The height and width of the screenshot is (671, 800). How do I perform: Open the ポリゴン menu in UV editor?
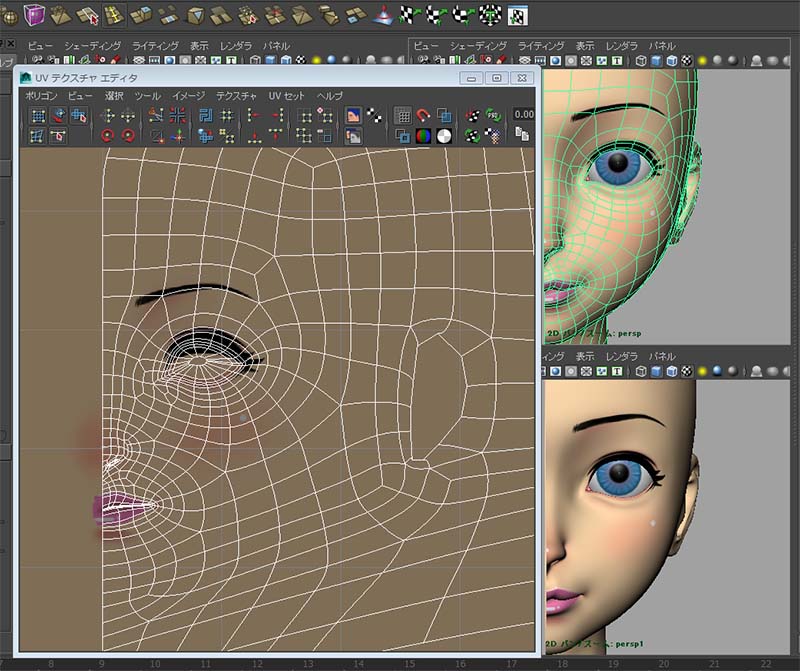41,96
